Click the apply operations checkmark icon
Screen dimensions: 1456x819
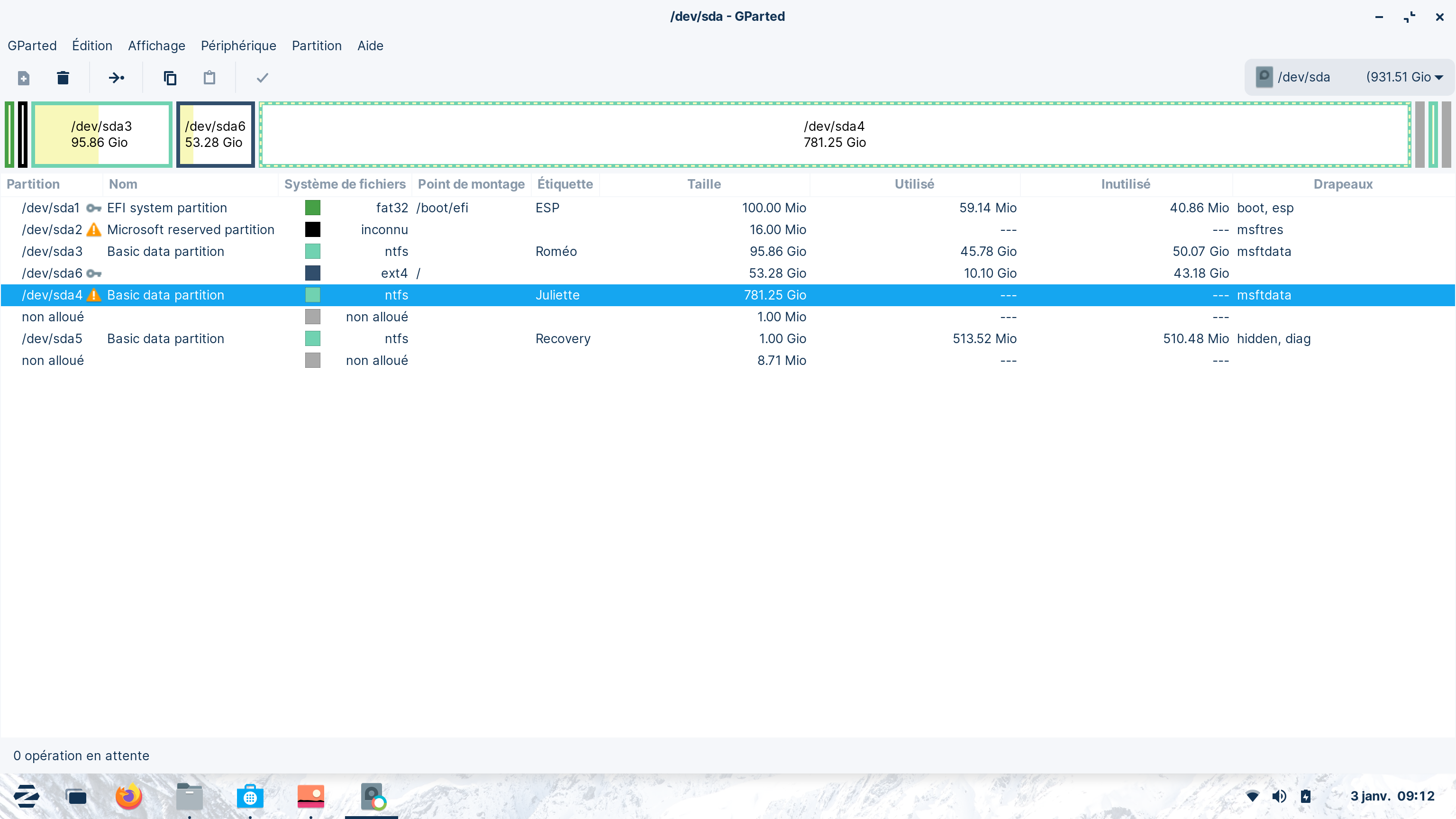(x=262, y=78)
